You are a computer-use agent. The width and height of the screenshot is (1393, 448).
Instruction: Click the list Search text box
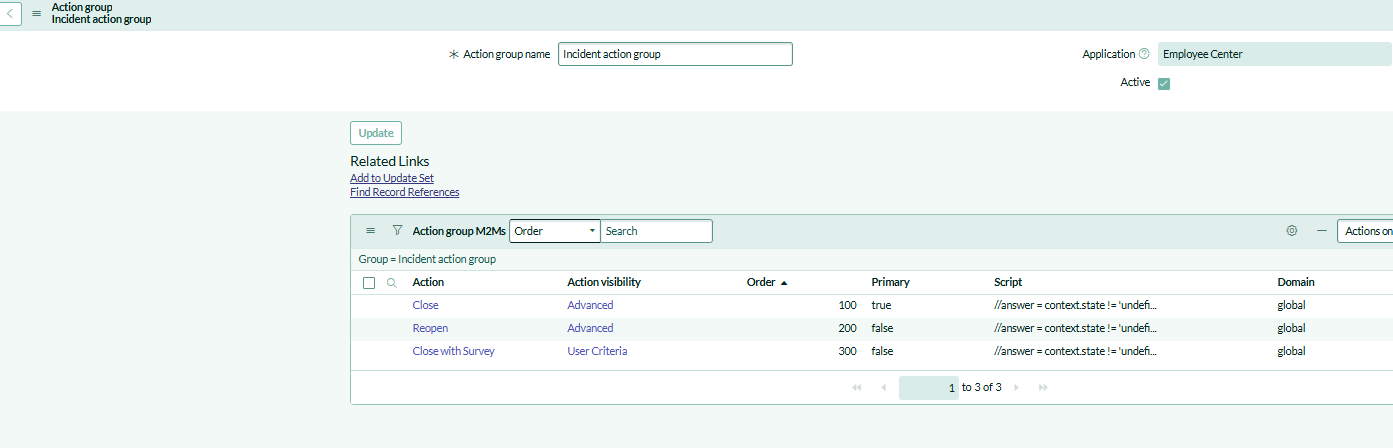tap(656, 231)
